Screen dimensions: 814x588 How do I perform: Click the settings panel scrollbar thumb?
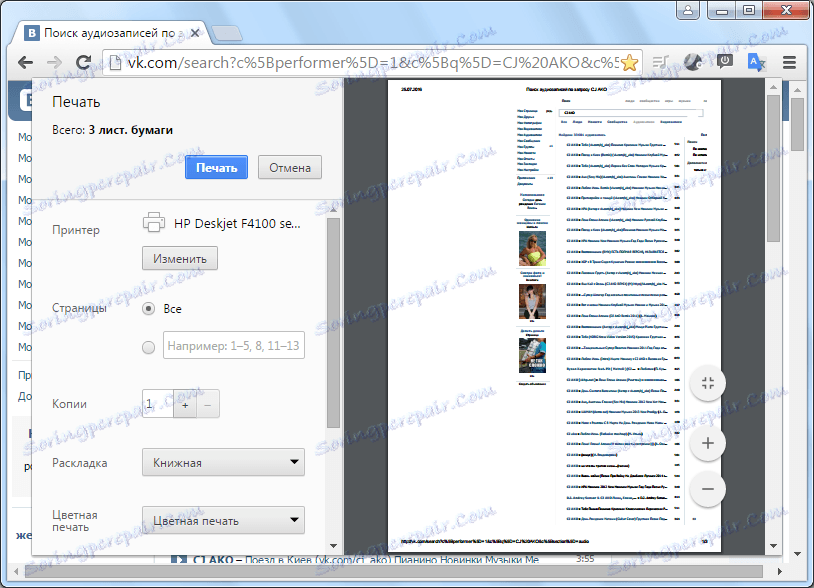[333, 323]
